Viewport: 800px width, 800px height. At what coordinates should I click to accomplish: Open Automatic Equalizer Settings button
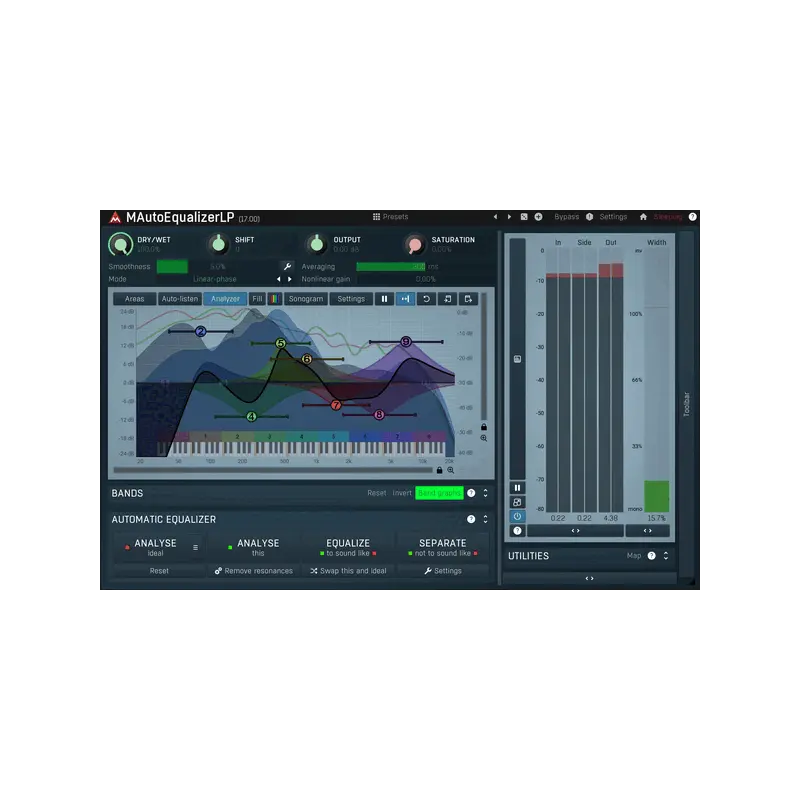(443, 571)
